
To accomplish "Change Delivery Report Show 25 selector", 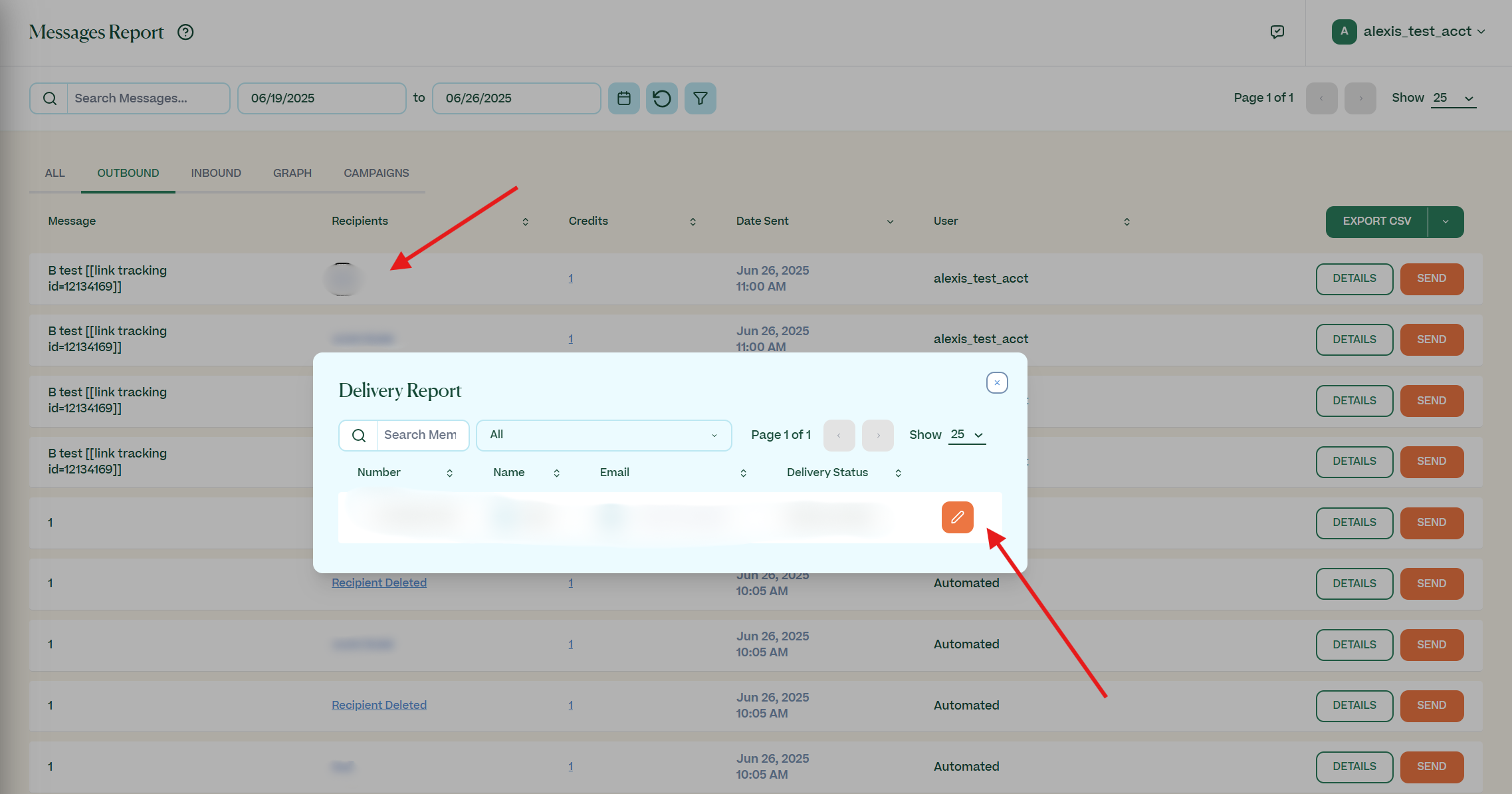I will pos(966,435).
